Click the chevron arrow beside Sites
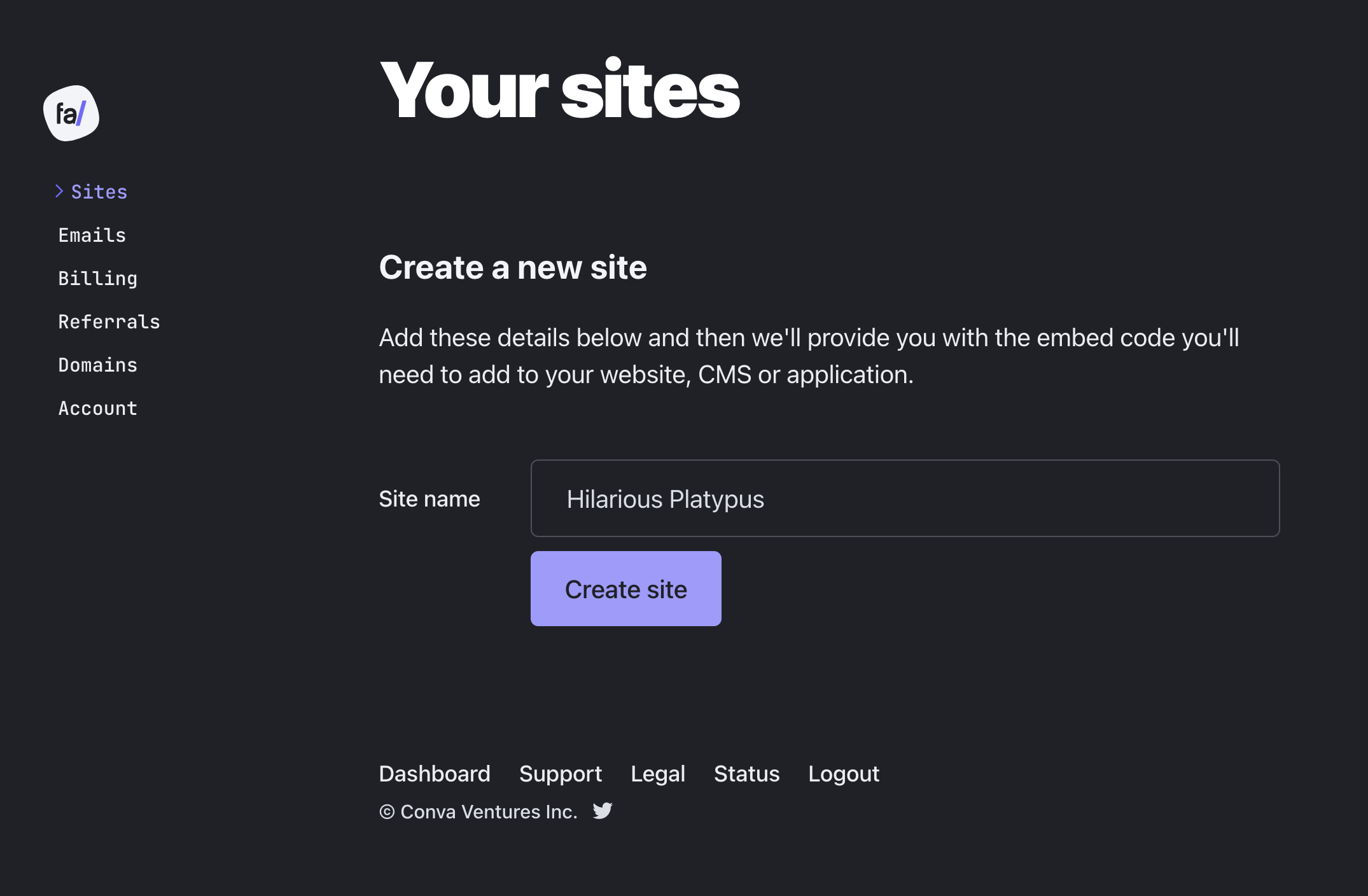Viewport: 1368px width, 896px height. pyautogui.click(x=59, y=191)
